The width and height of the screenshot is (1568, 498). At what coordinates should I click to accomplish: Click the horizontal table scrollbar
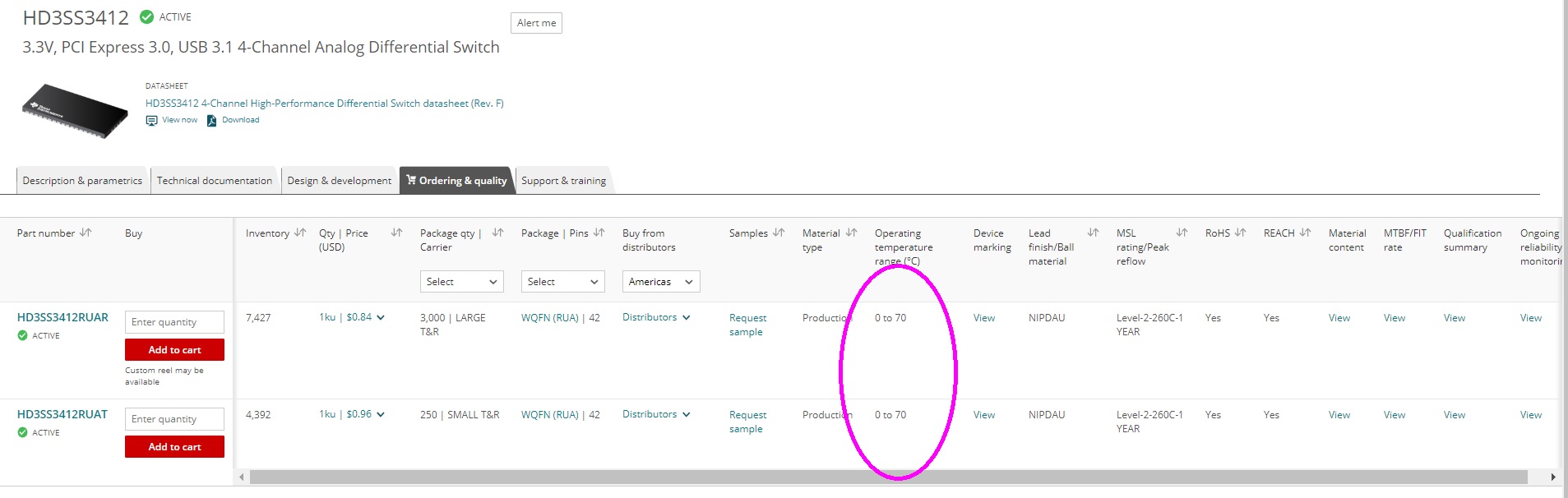888,477
